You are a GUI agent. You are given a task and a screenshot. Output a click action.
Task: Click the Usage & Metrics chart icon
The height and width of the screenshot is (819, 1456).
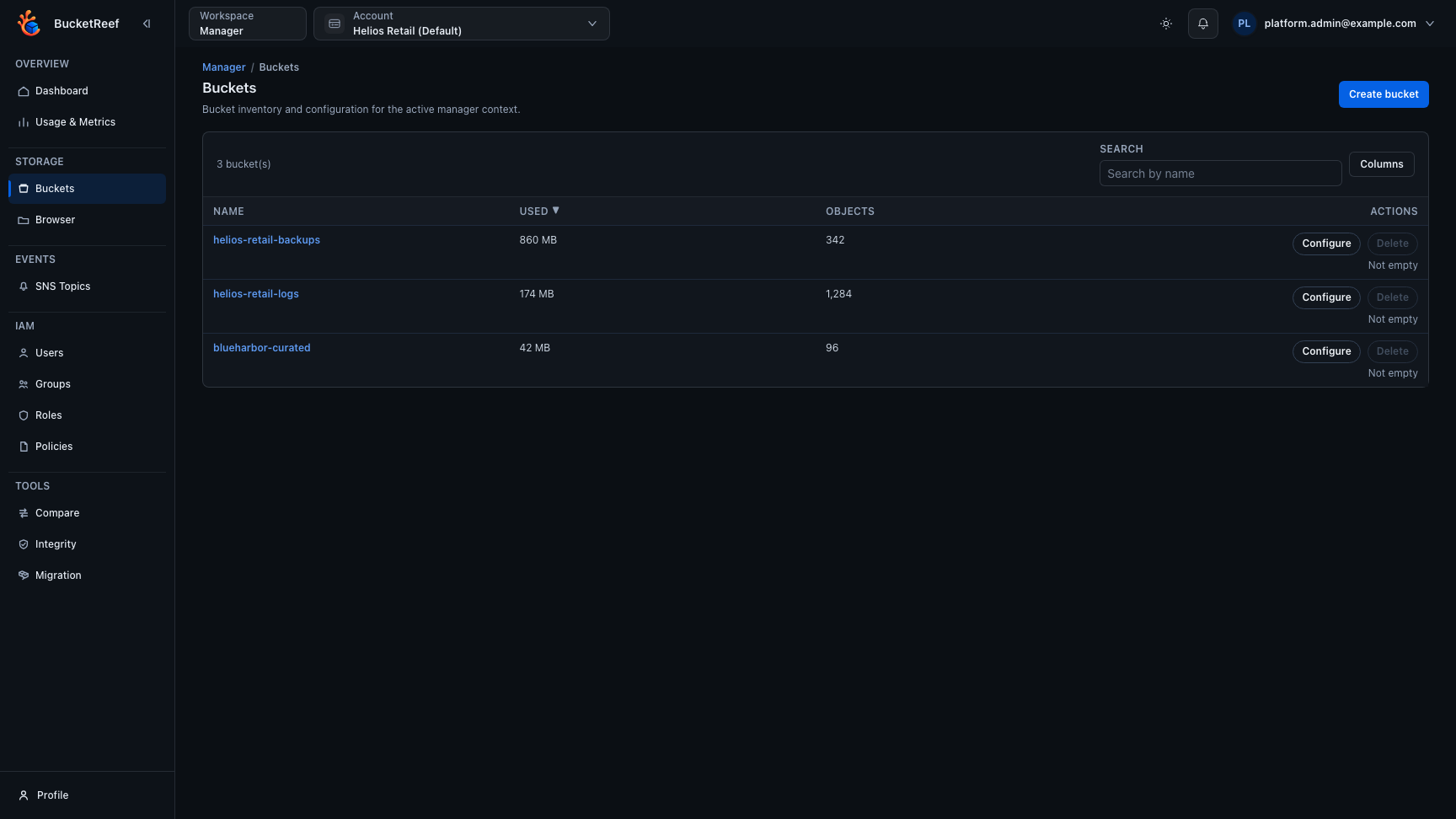click(x=24, y=122)
